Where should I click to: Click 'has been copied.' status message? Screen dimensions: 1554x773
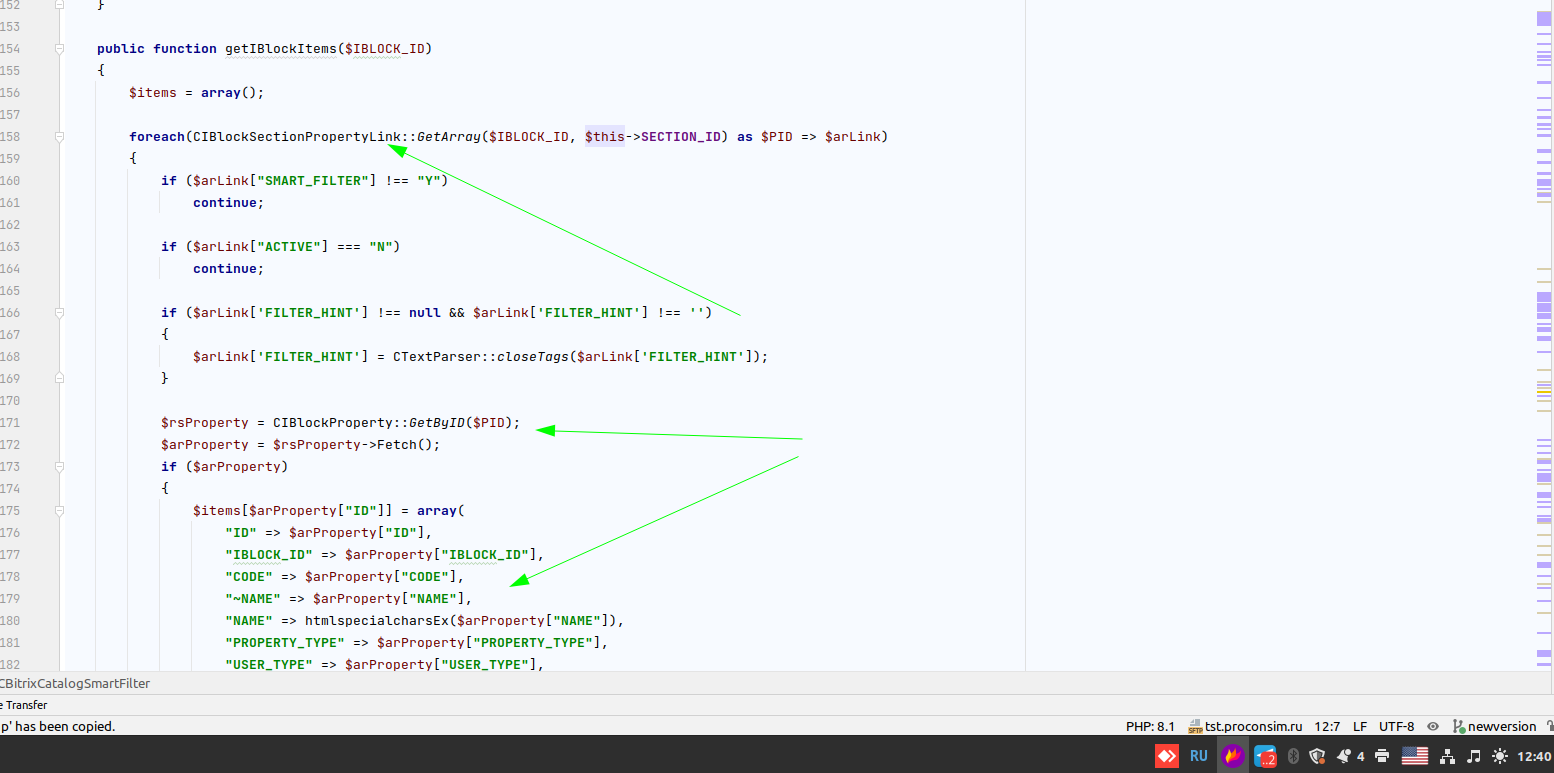(63, 727)
